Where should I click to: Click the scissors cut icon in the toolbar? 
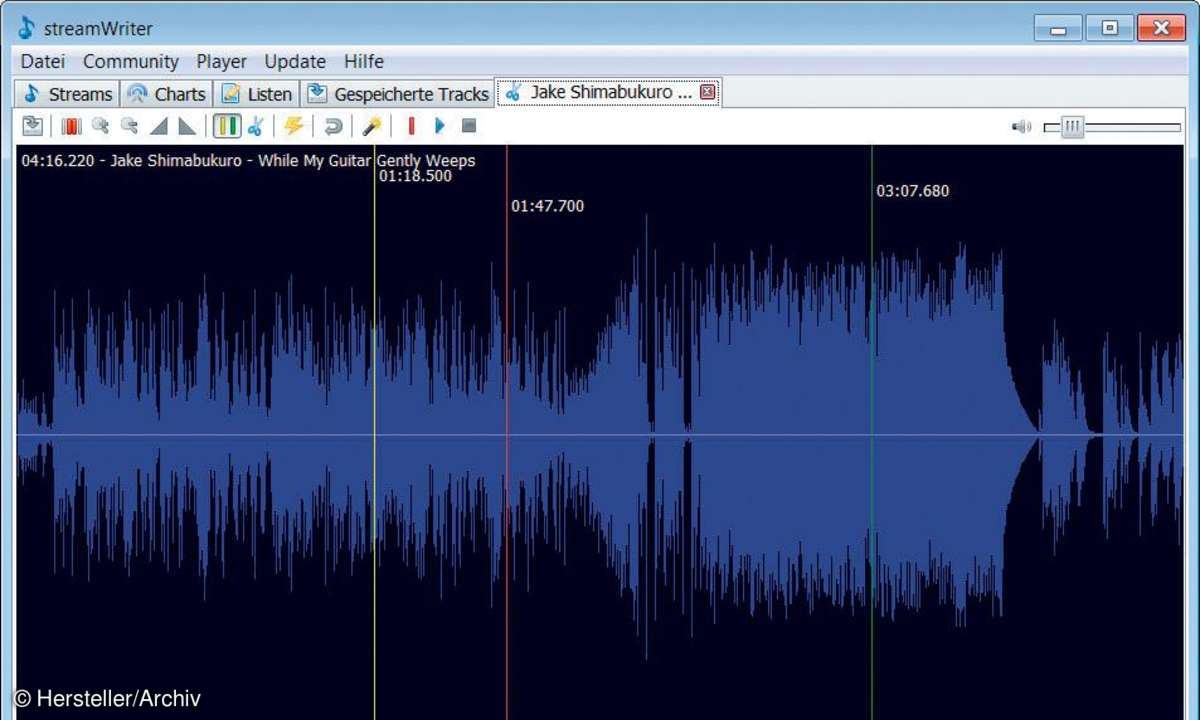(256, 126)
